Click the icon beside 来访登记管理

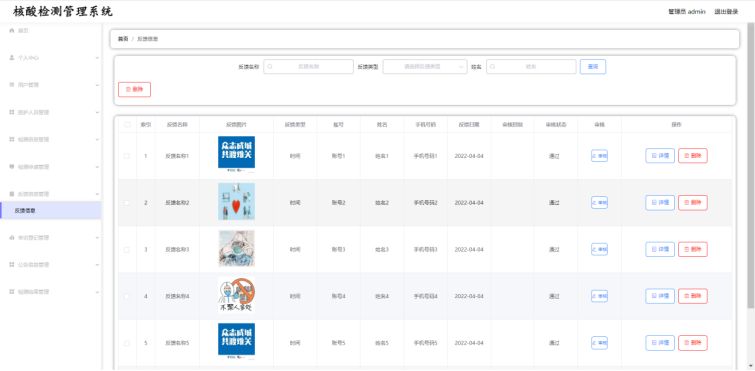coord(12,238)
